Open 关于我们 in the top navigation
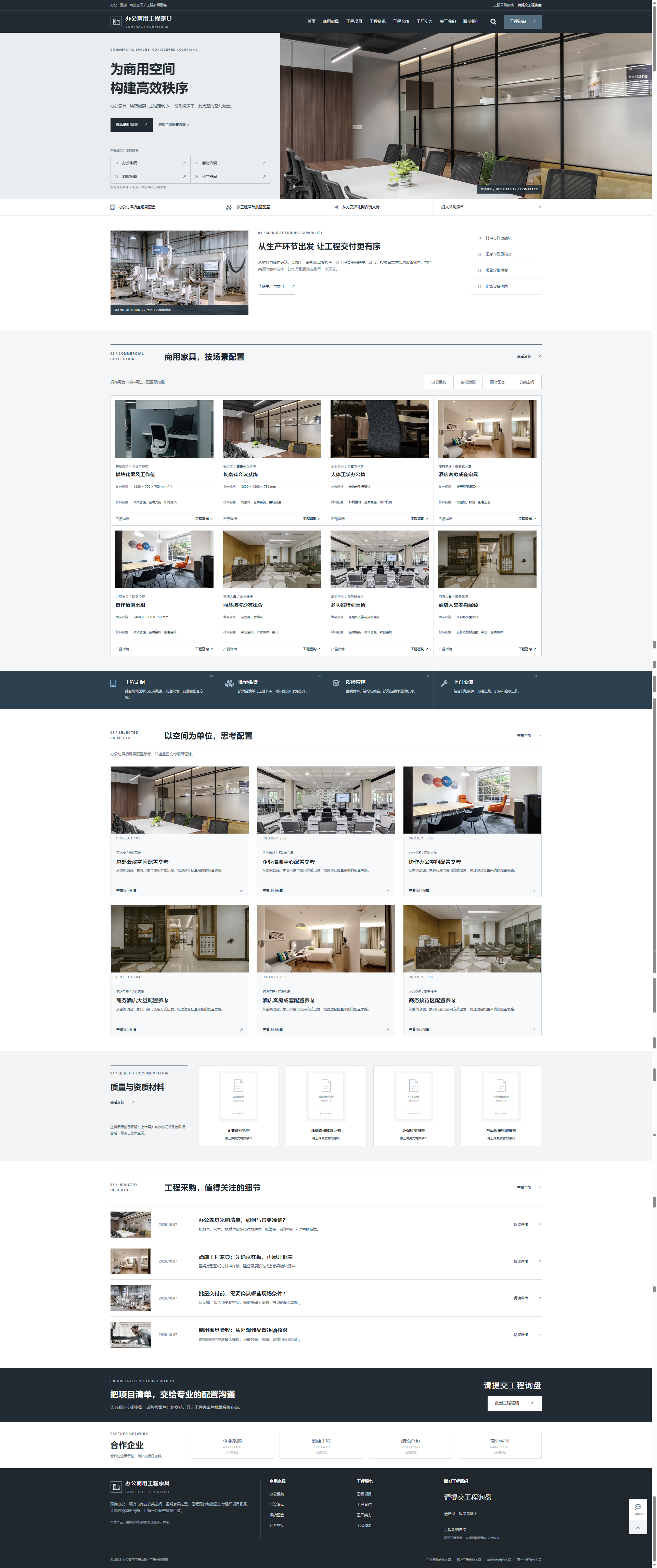Screen dimensions: 657x1568 448,21
